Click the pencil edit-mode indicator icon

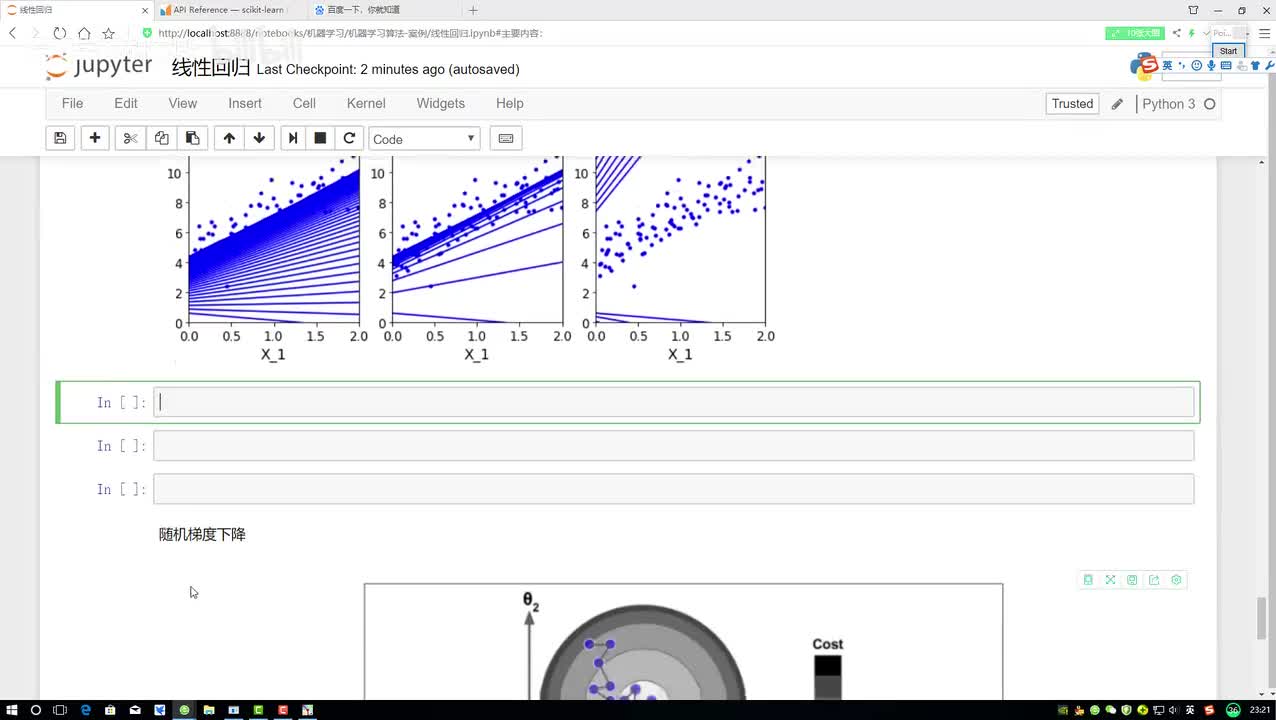pyautogui.click(x=1117, y=104)
